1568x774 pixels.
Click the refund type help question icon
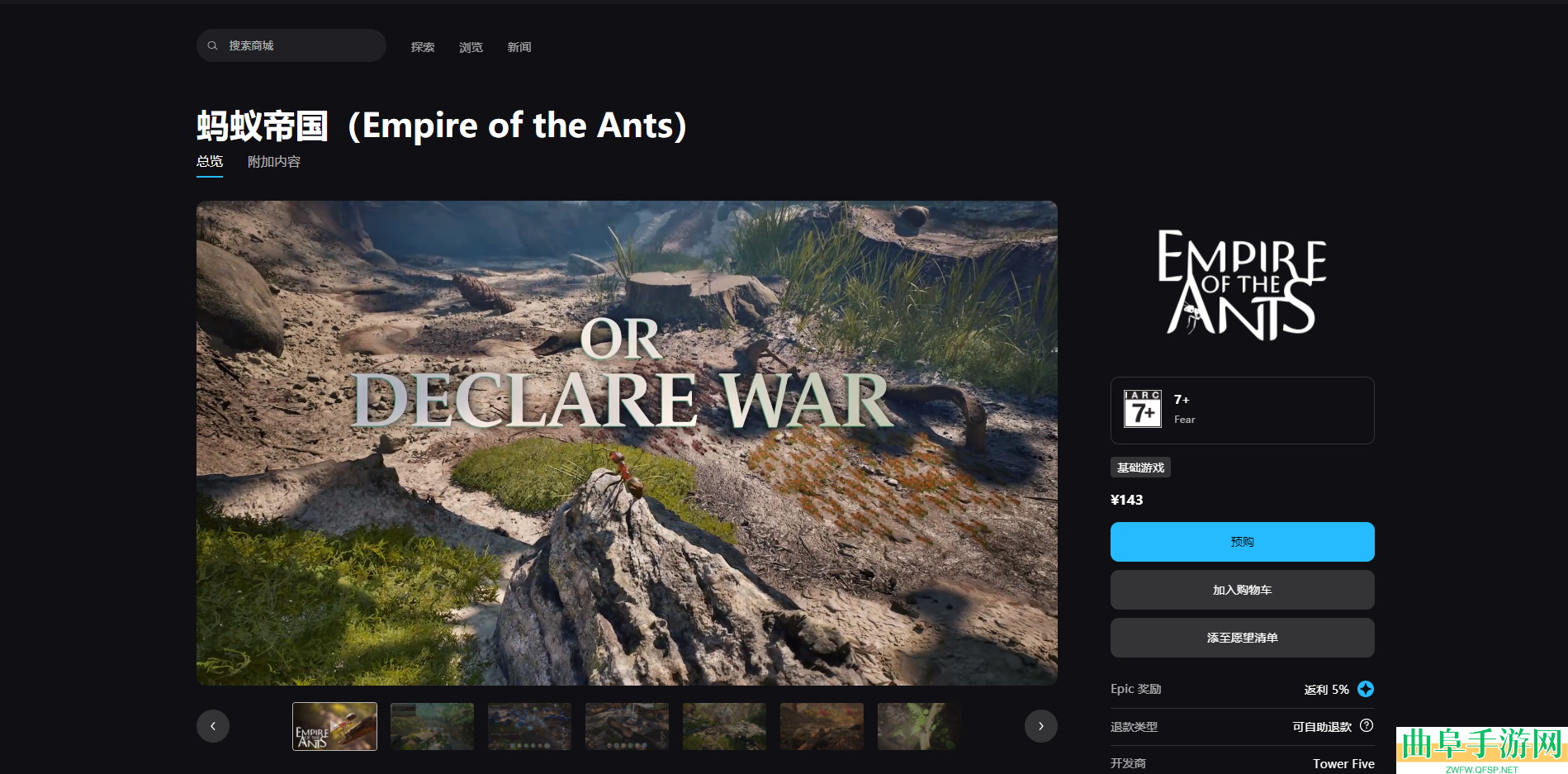[x=1367, y=725]
